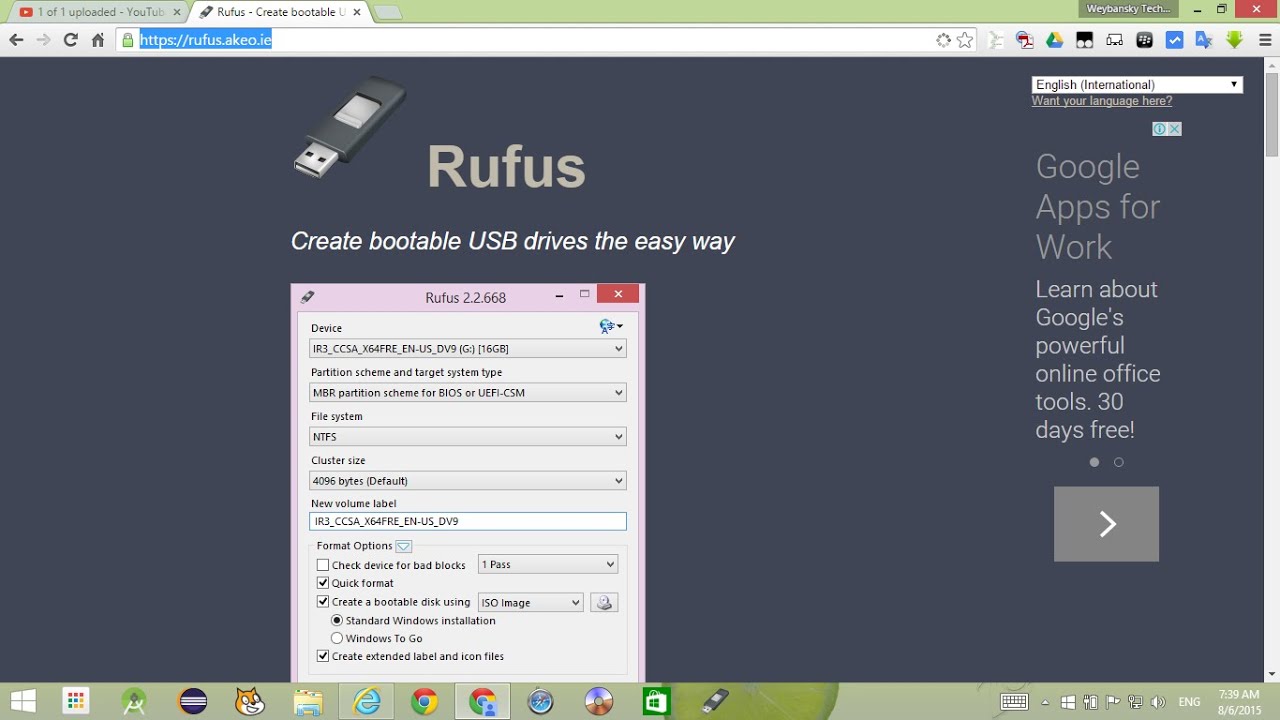Open the Chrome hamburger menu
The height and width of the screenshot is (720, 1280).
pos(1264,40)
